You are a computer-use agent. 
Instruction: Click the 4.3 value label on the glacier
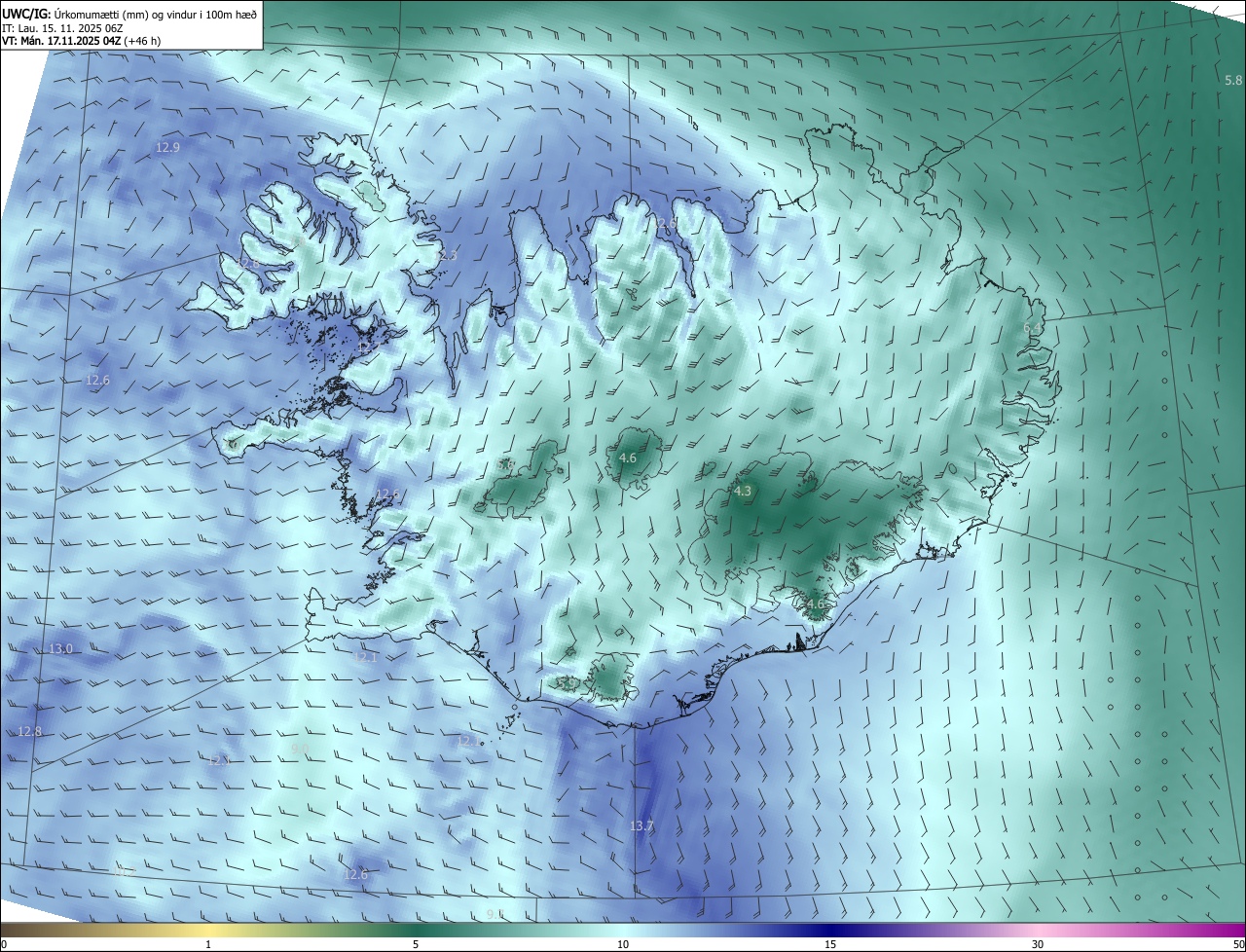point(743,492)
